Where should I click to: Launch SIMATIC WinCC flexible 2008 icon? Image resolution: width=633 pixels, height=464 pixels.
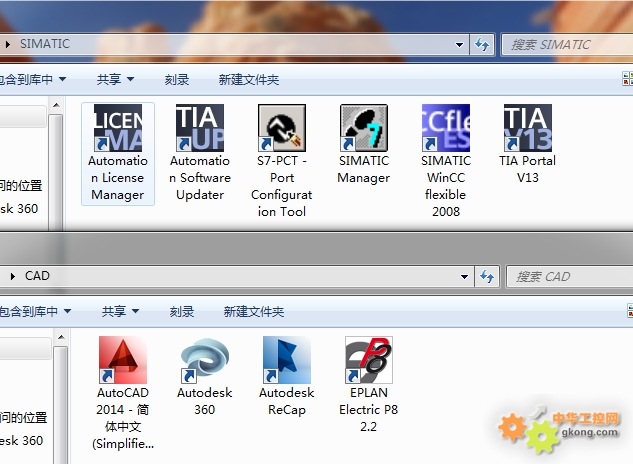pos(446,162)
